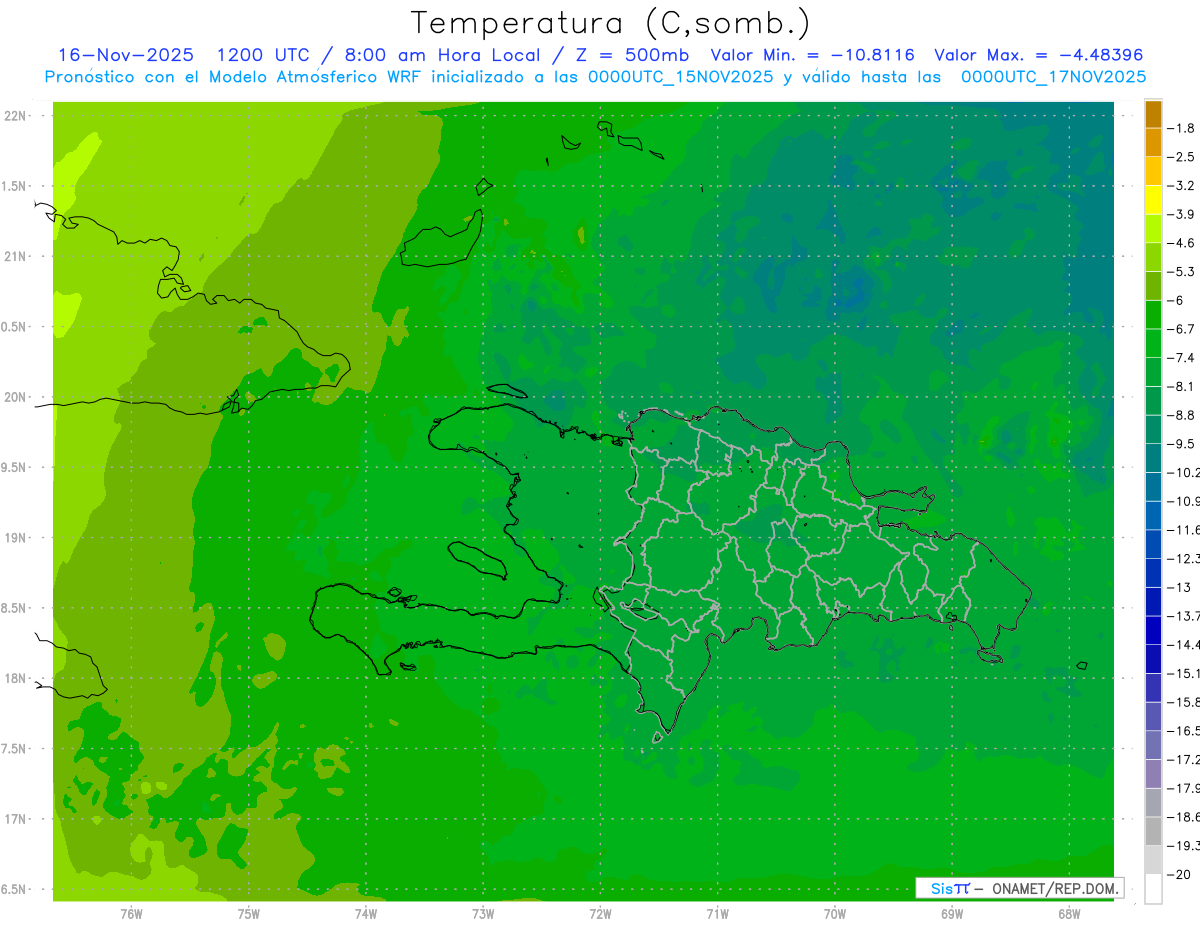Click the '0000UTC_17NOV2025' valid-until time text
The height and width of the screenshot is (927, 1200).
[1053, 77]
